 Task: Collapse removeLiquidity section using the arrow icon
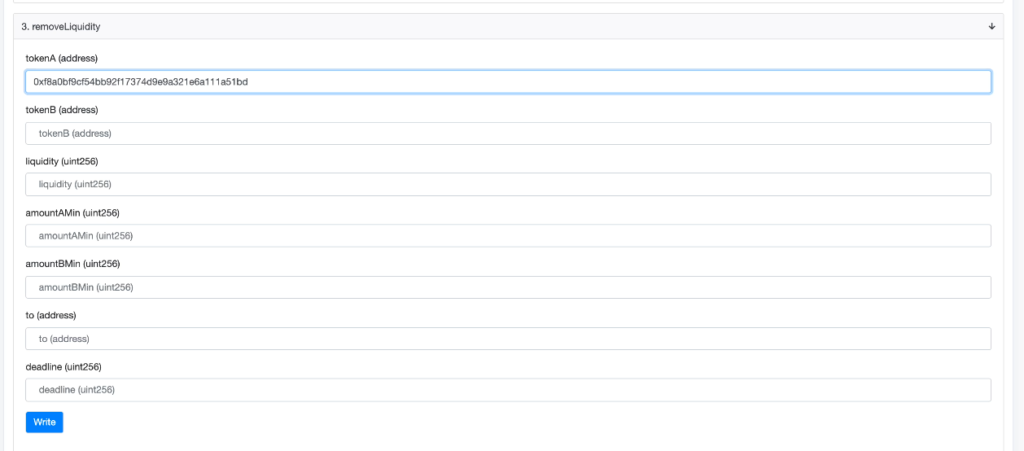[991, 26]
